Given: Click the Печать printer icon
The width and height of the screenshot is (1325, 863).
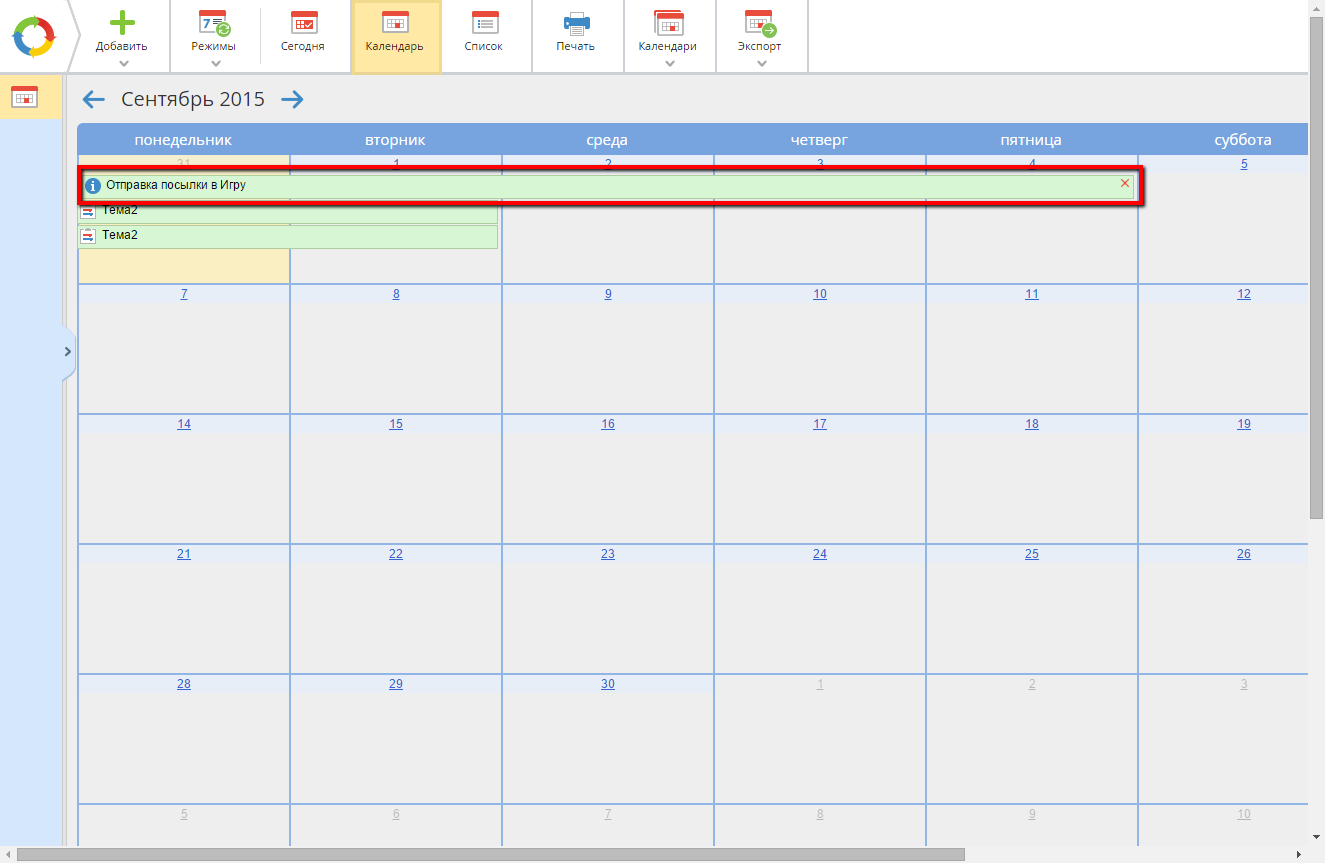Looking at the screenshot, I should (x=576, y=24).
